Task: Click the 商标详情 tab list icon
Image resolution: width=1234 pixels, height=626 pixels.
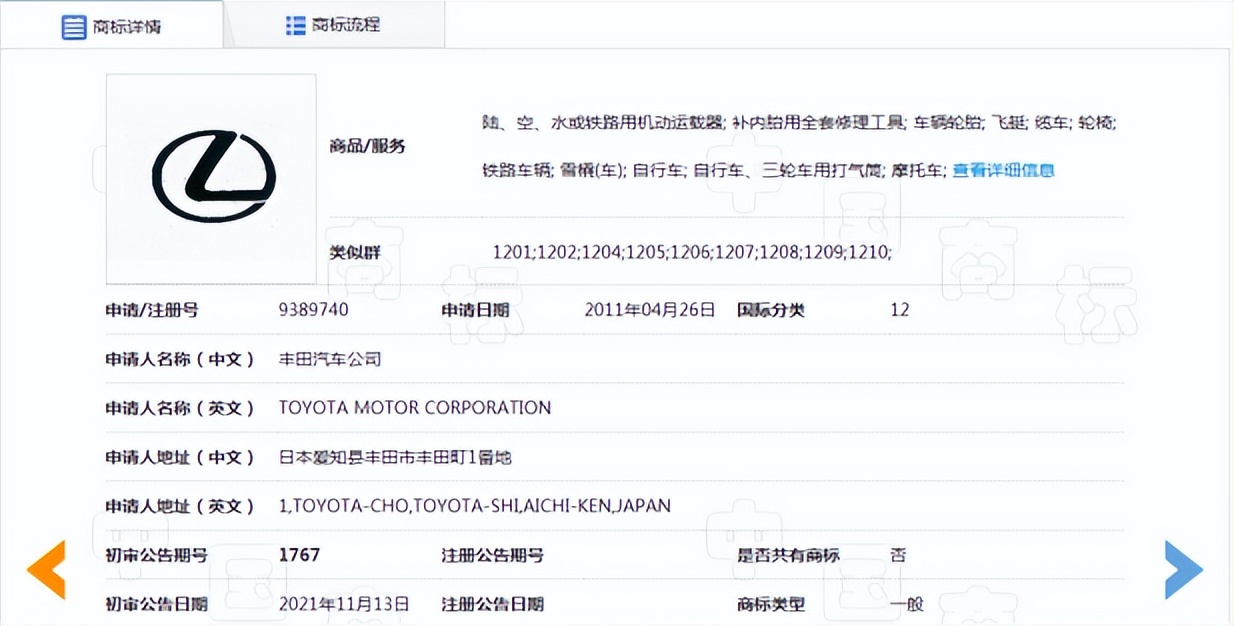Action: (74, 27)
